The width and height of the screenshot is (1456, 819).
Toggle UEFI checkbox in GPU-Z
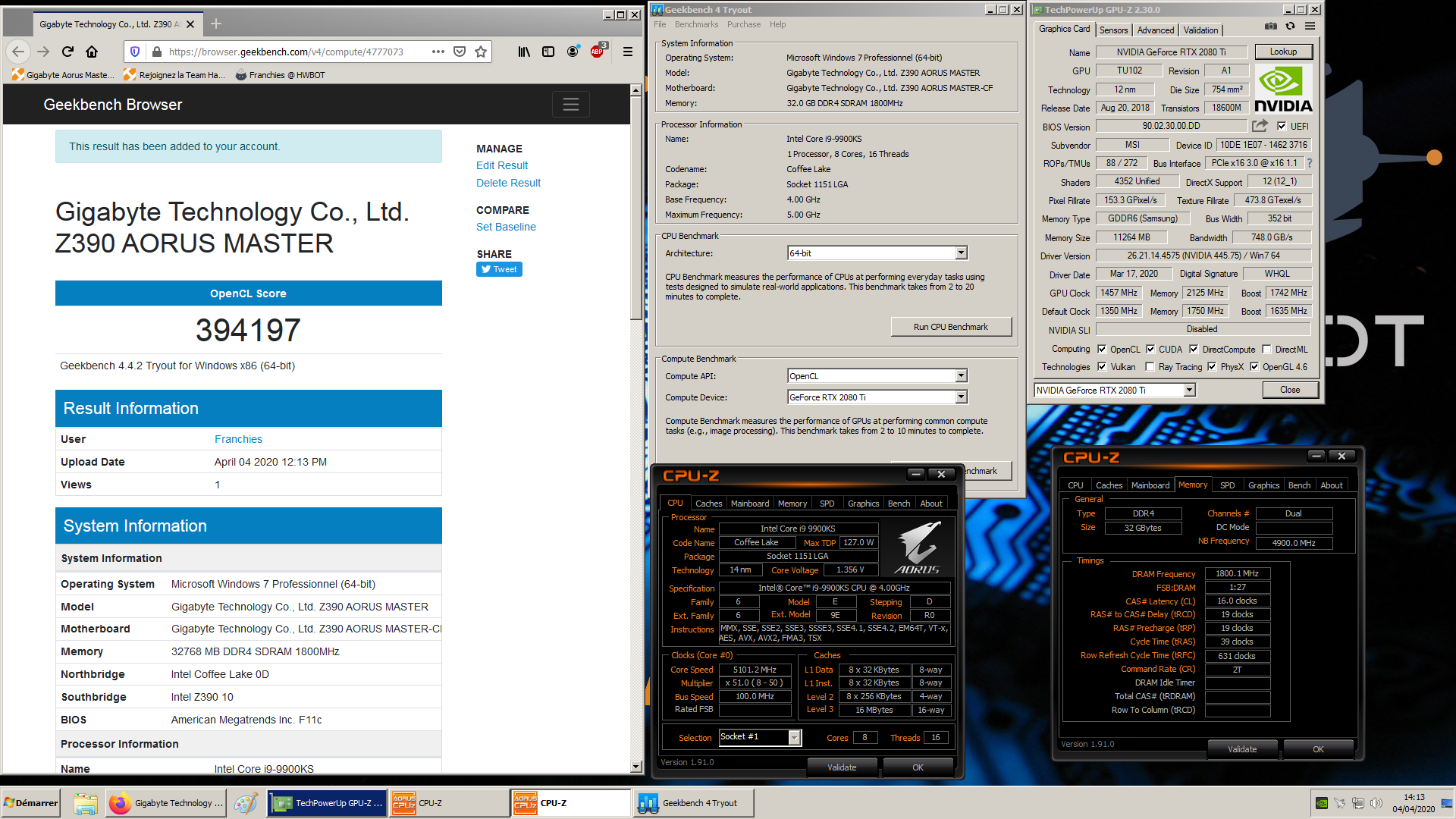[1282, 127]
